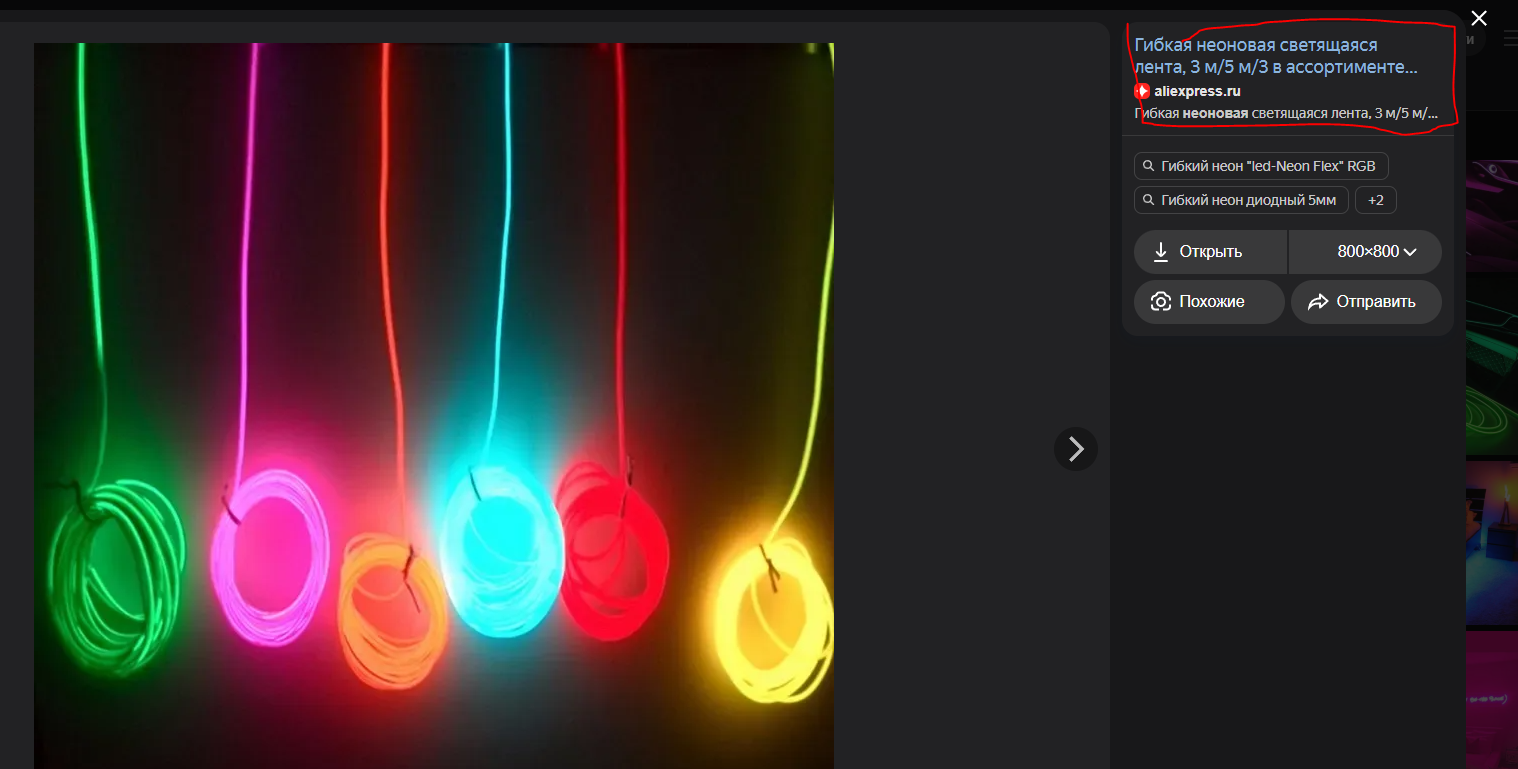Click the Отправить share button
This screenshot has height=769, width=1518.
[x=1366, y=302]
